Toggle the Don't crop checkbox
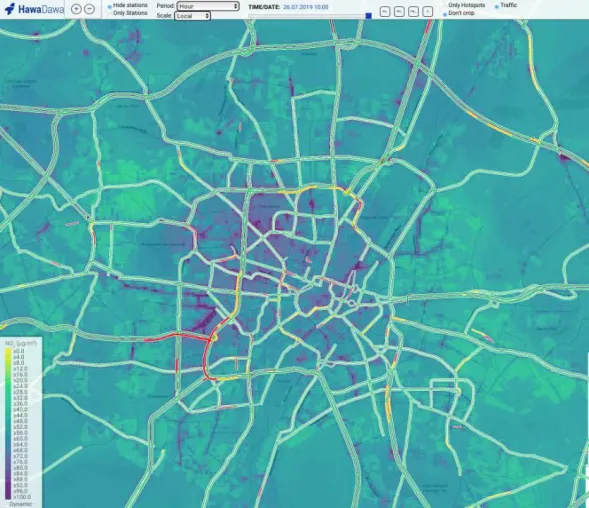The image size is (589, 508). point(445,14)
